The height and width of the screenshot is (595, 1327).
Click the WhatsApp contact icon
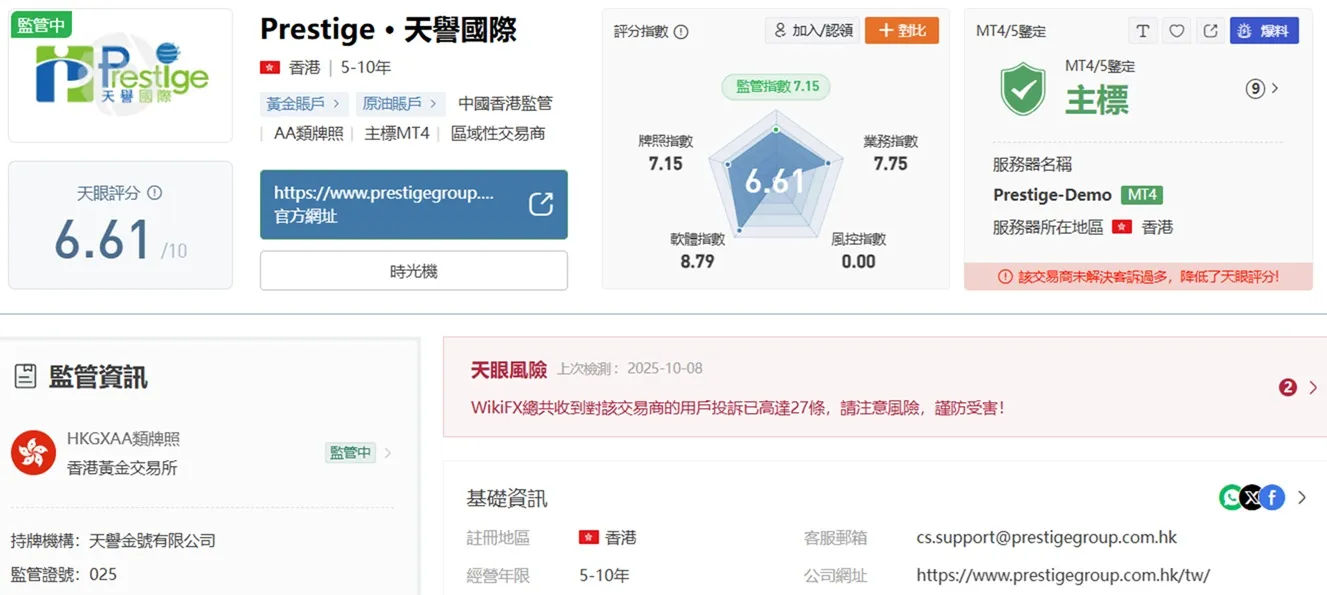[x=1231, y=497]
